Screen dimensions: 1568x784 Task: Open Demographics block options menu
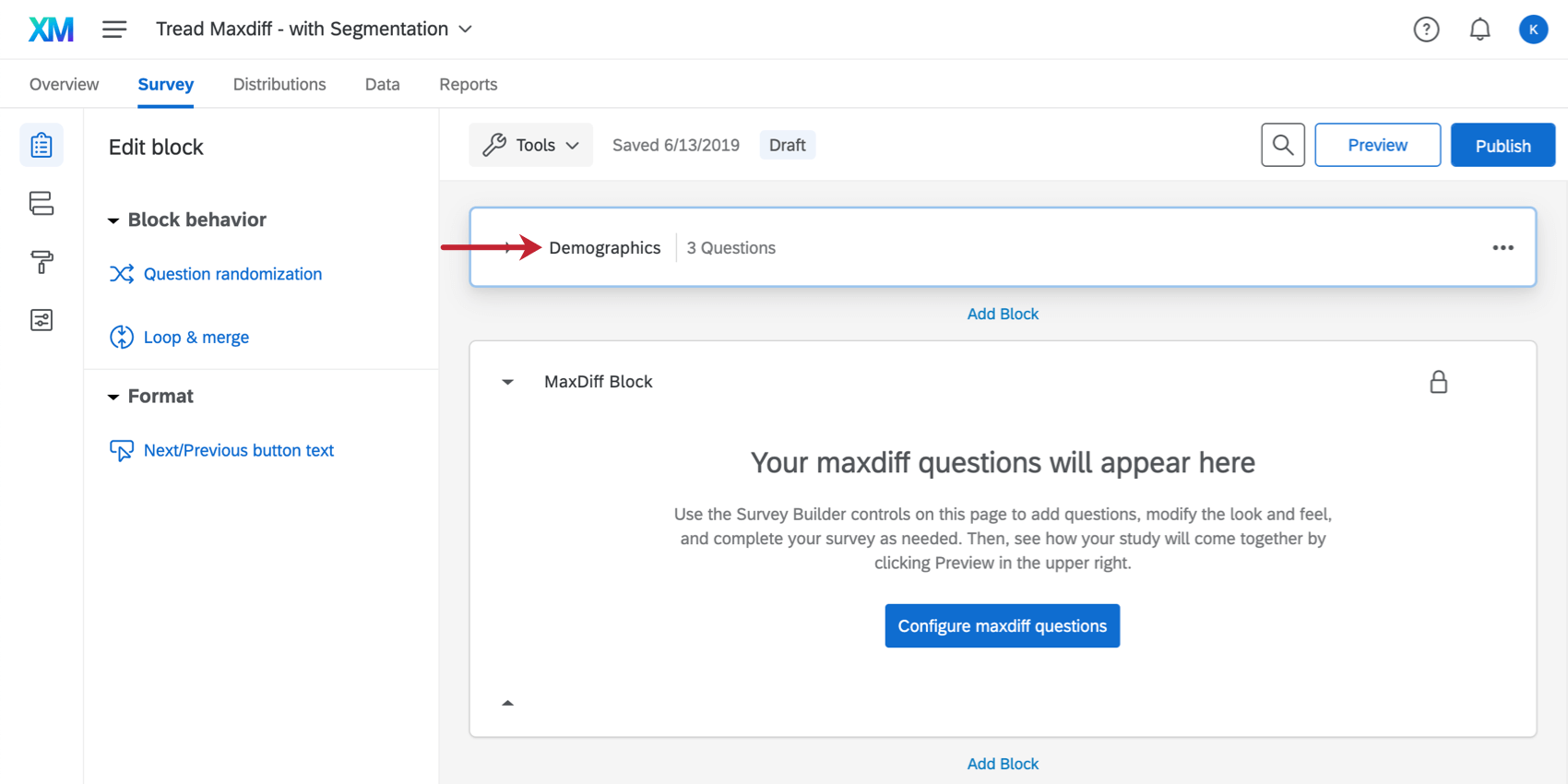1503,247
